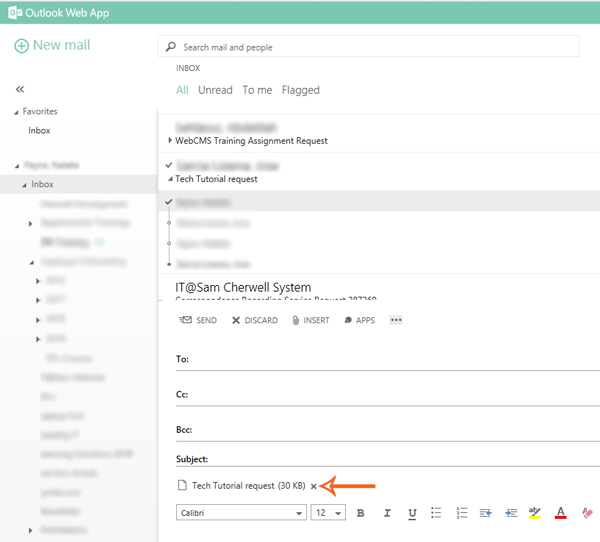
Task: Select the Tech Tutorial request subject line
Action: (216, 179)
